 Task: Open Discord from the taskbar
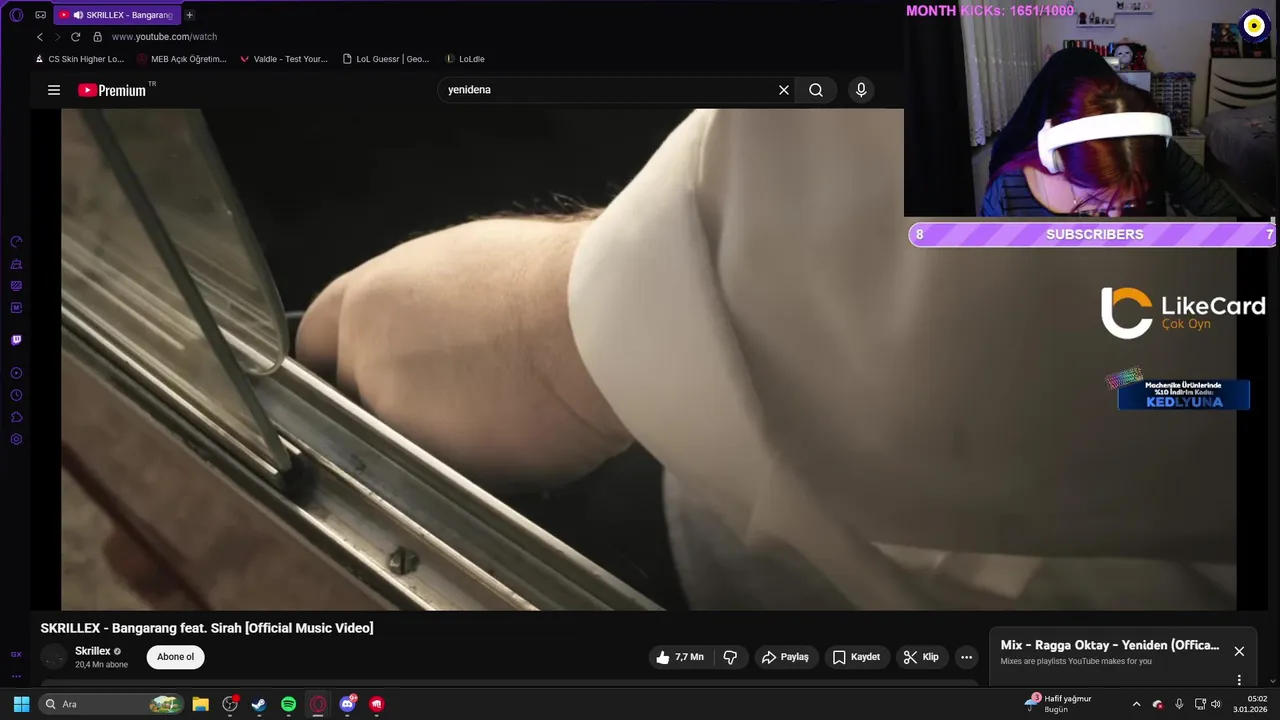tap(347, 704)
